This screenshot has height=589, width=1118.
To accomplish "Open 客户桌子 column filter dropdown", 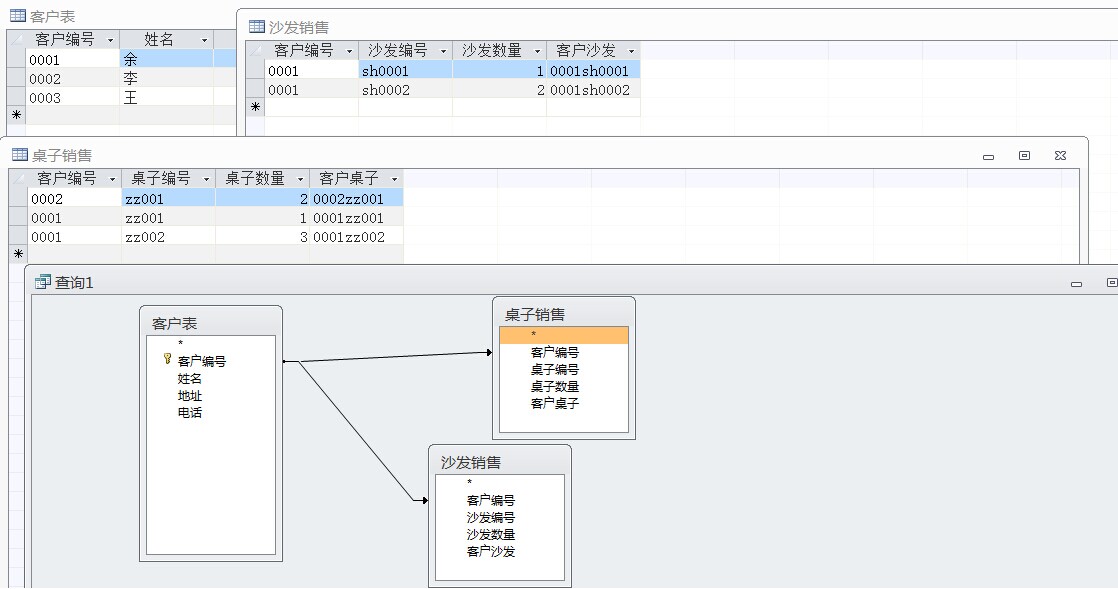I will pyautogui.click(x=394, y=179).
